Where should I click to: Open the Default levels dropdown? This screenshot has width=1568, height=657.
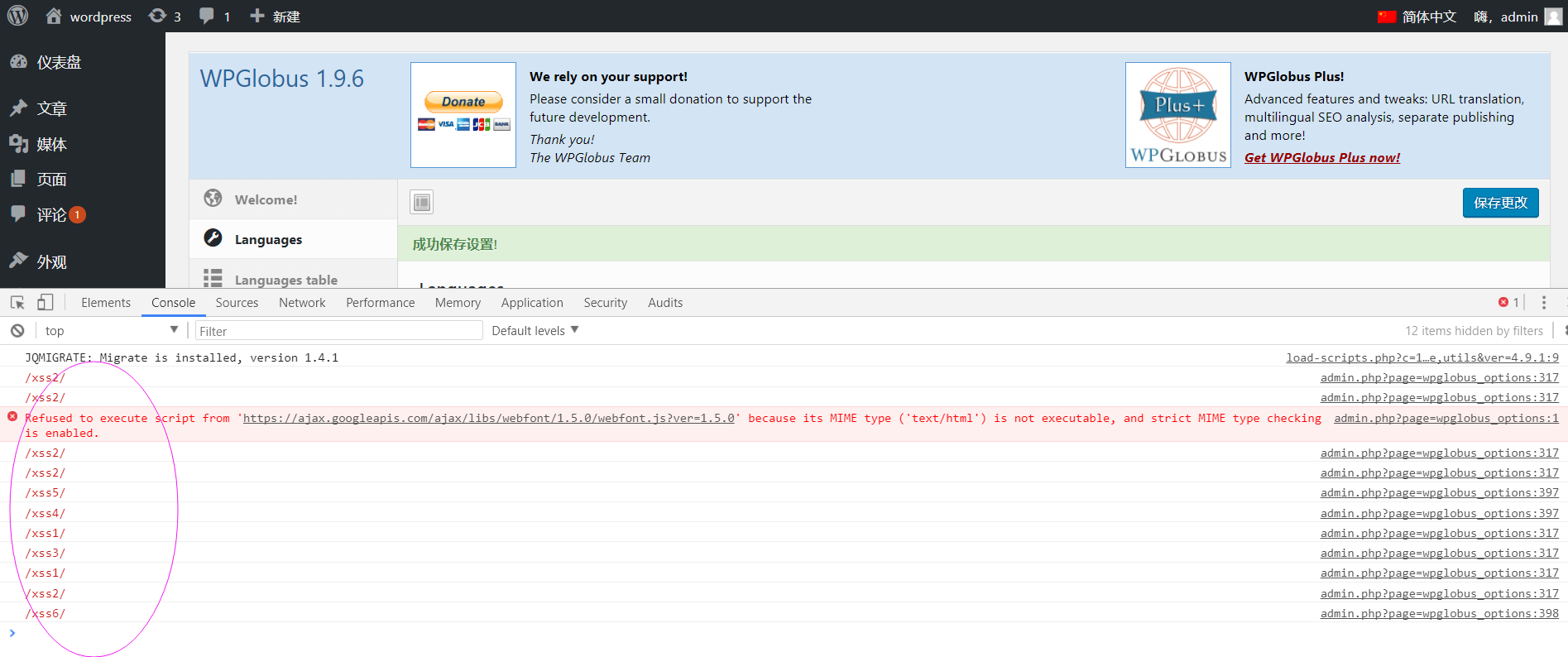click(535, 330)
